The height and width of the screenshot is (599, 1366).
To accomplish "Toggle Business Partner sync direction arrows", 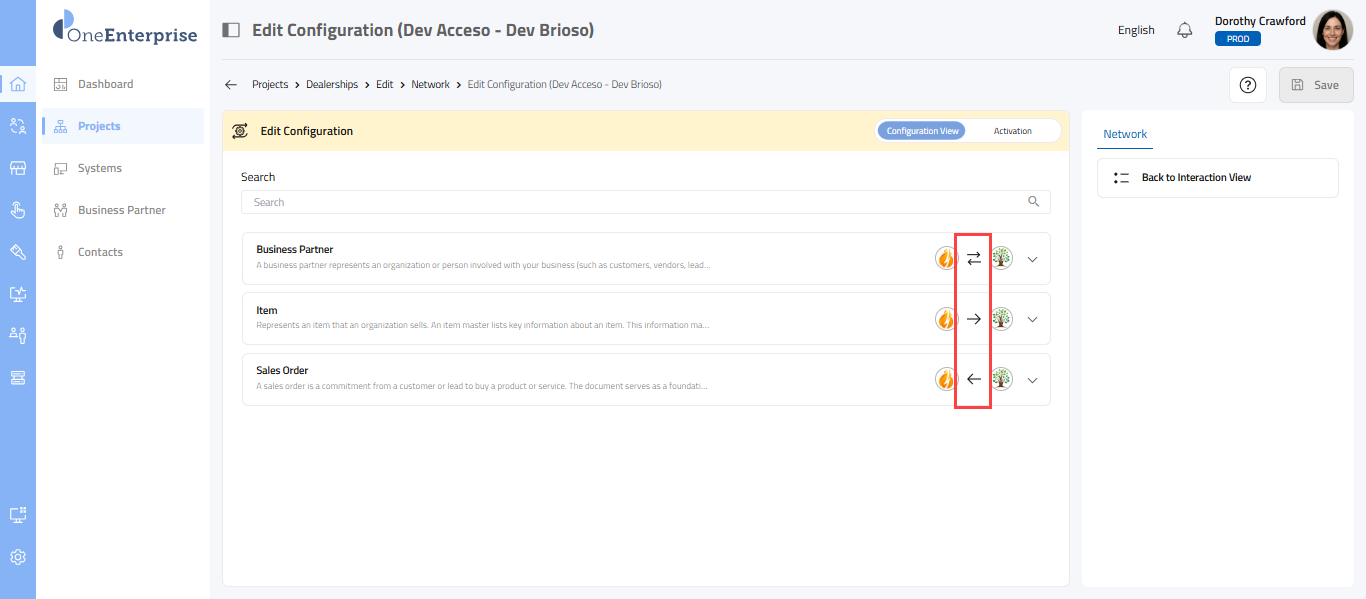I will [973, 259].
